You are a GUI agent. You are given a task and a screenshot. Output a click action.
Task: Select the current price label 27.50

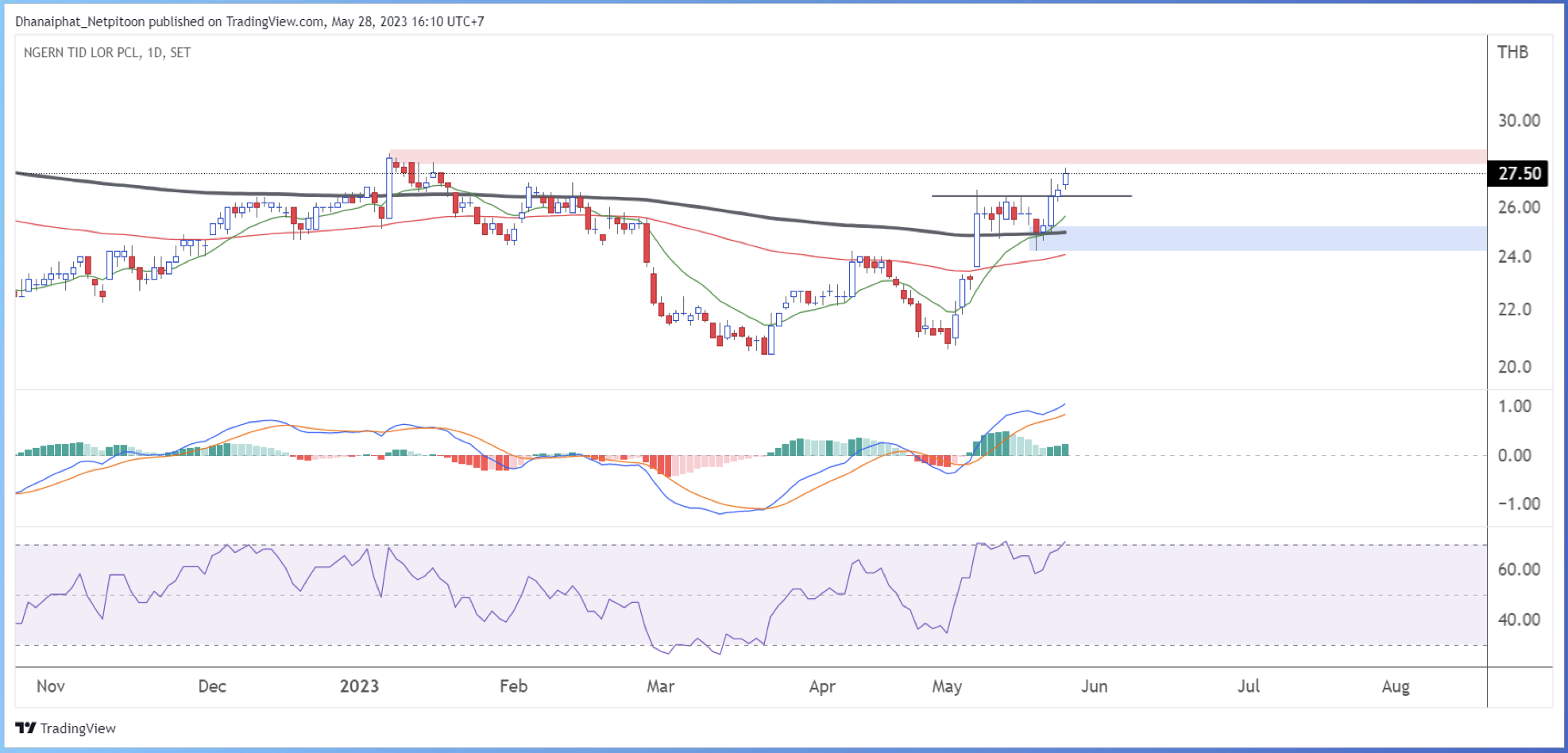coord(1518,173)
